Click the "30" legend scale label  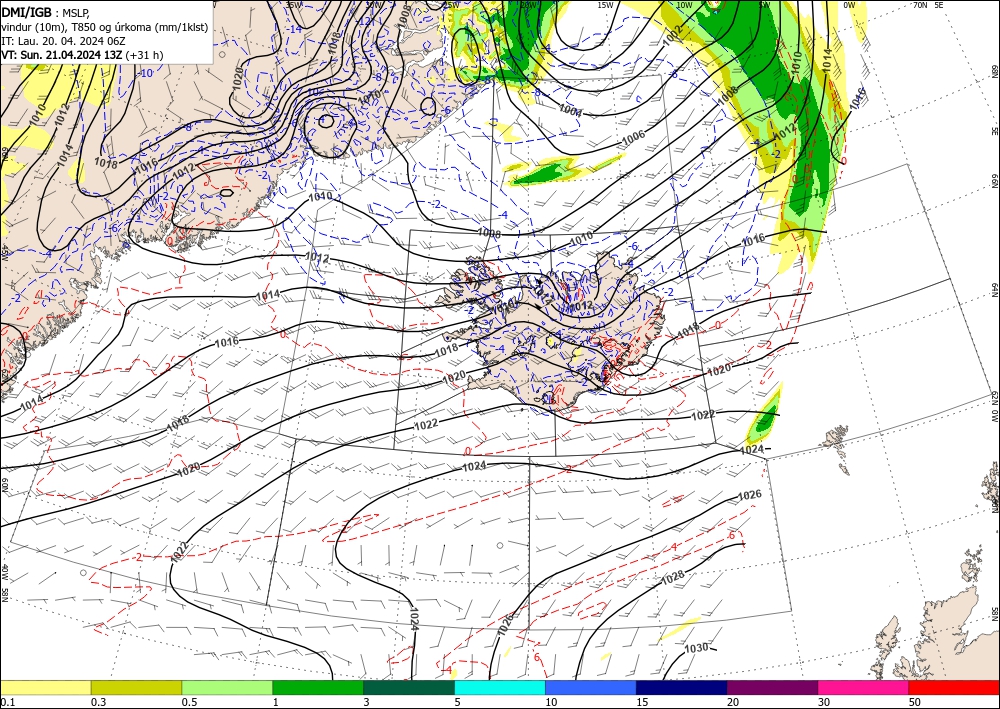[824, 702]
